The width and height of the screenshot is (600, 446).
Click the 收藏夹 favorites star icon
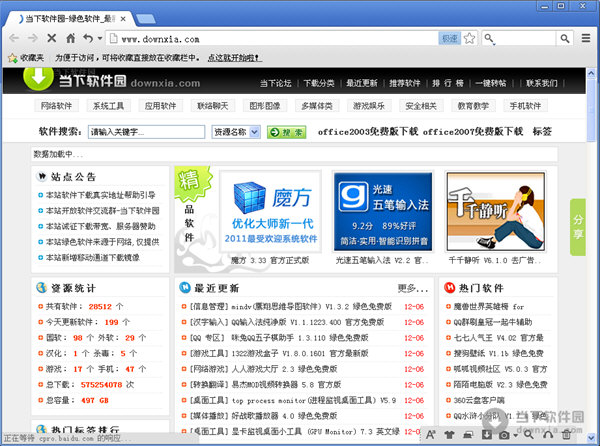pyautogui.click(x=13, y=58)
